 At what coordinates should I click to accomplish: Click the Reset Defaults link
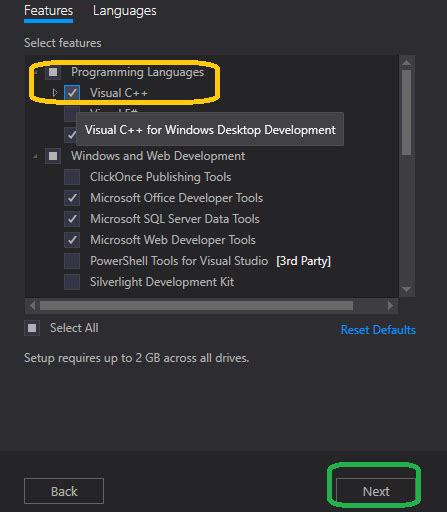tap(378, 330)
